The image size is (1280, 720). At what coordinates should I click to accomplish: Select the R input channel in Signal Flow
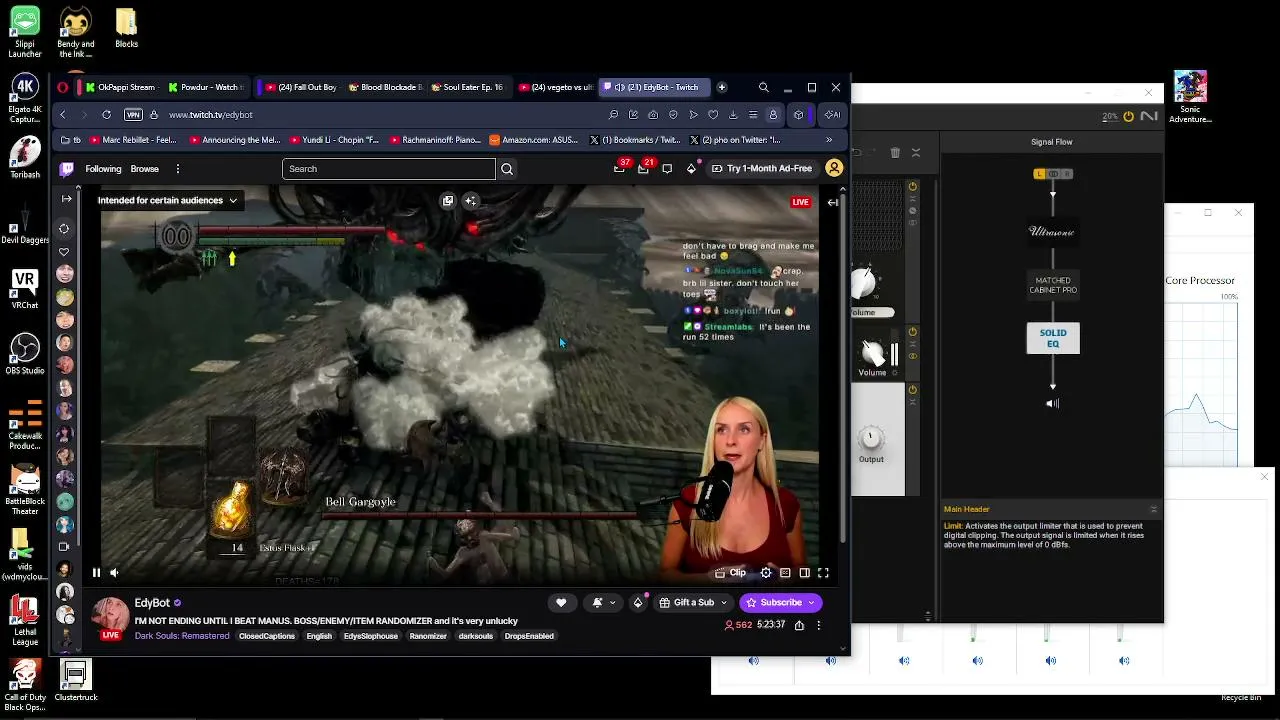click(x=1067, y=174)
